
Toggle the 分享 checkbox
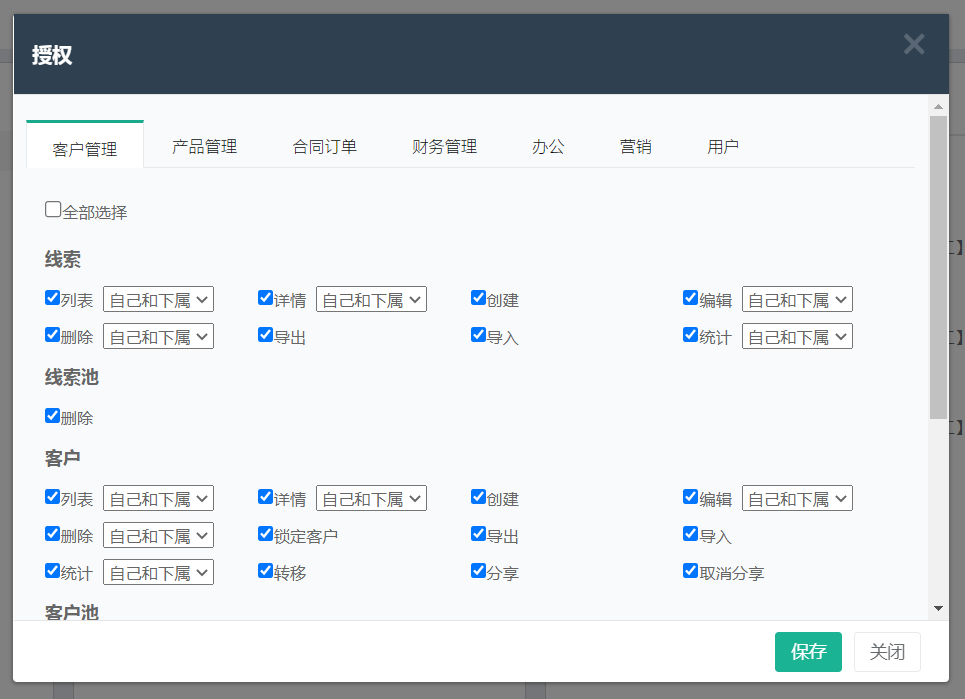tap(478, 570)
